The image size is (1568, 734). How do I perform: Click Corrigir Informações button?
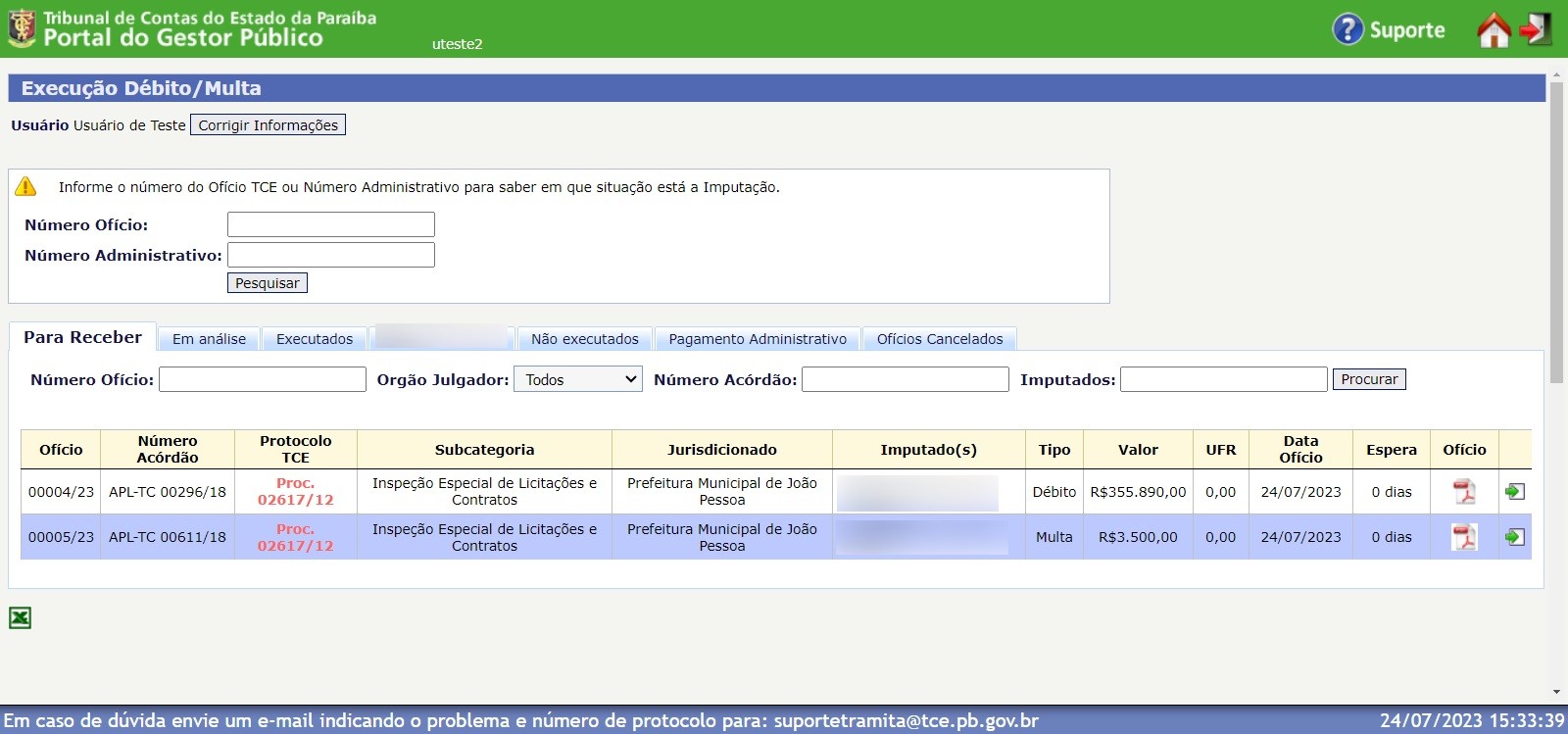[x=268, y=124]
